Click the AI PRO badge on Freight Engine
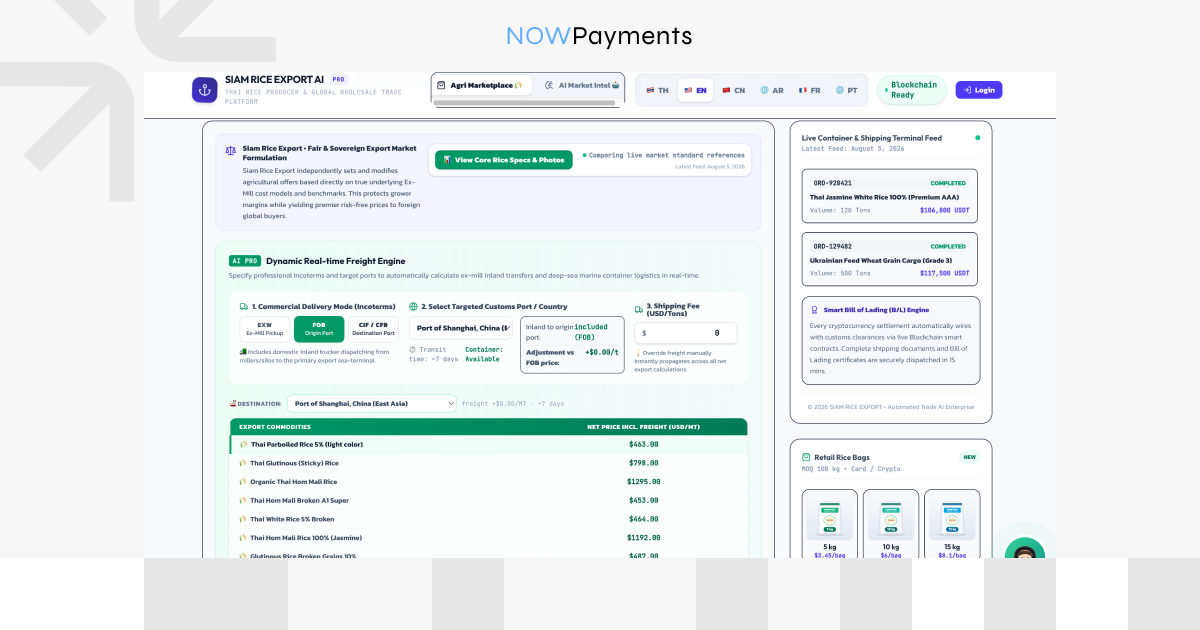Screen dimensions: 1200x630 245,261
